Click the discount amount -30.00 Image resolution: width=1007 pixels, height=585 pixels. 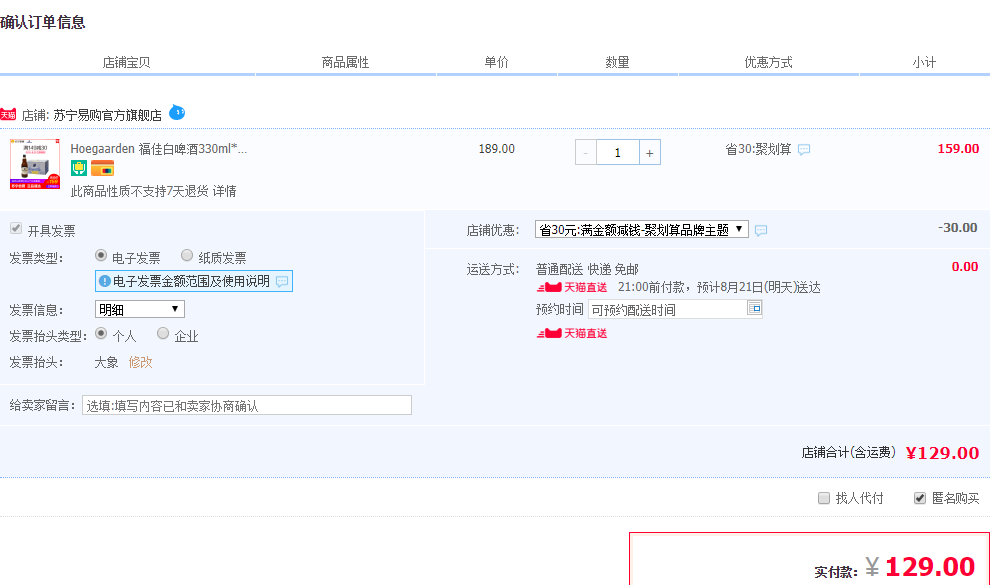click(958, 228)
